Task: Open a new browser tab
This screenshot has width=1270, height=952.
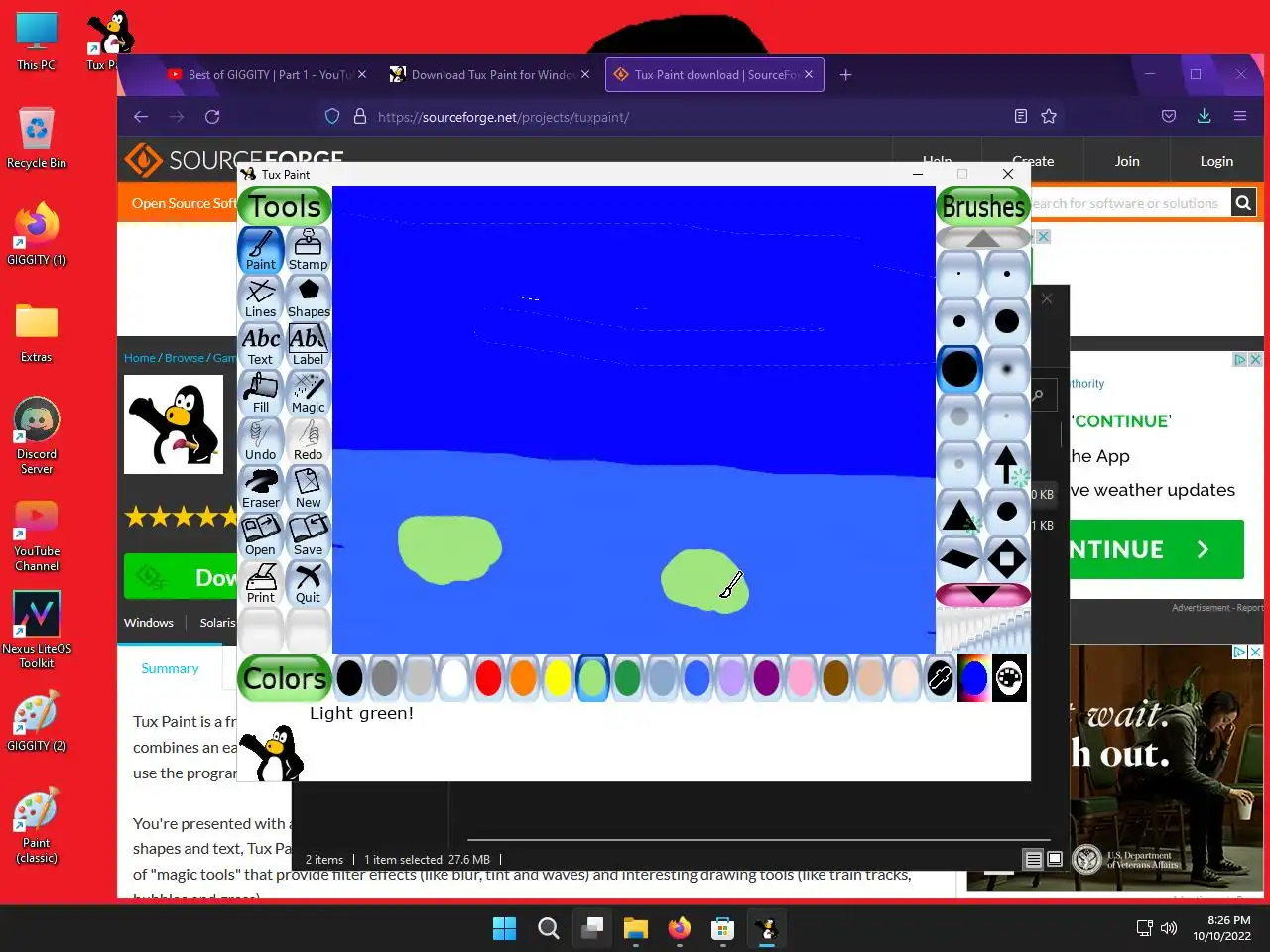Action: point(845,74)
